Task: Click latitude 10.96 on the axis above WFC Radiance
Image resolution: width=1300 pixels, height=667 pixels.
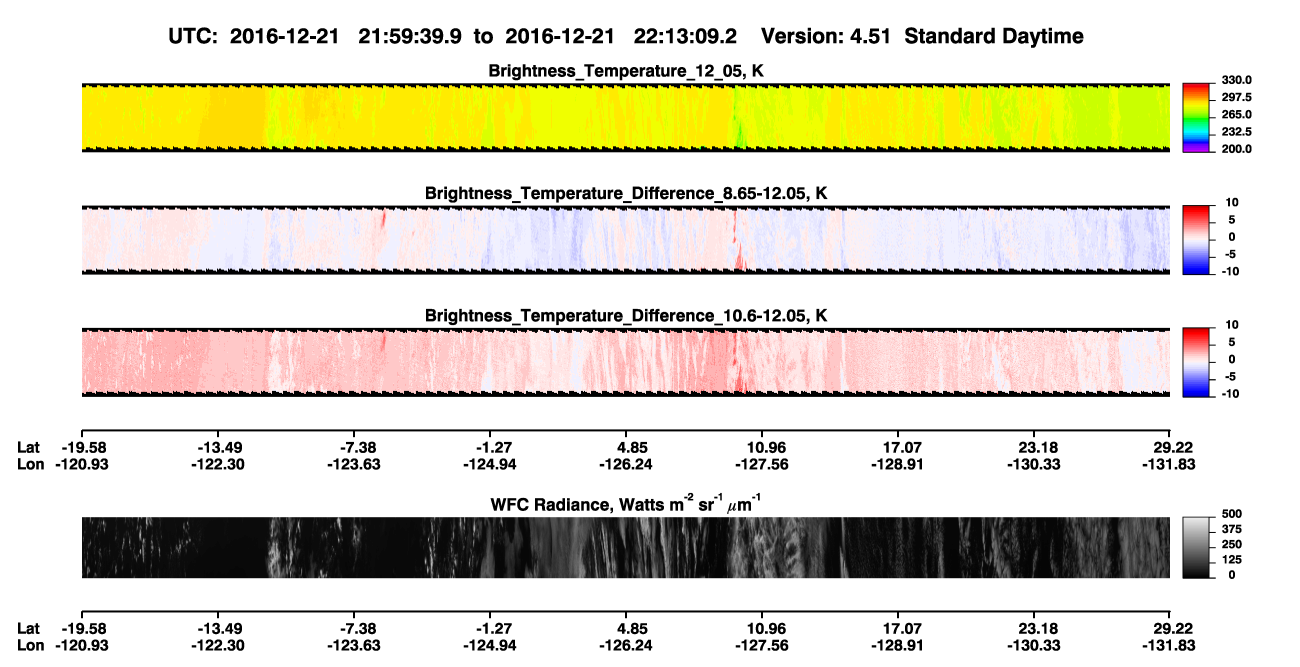Action: [761, 447]
